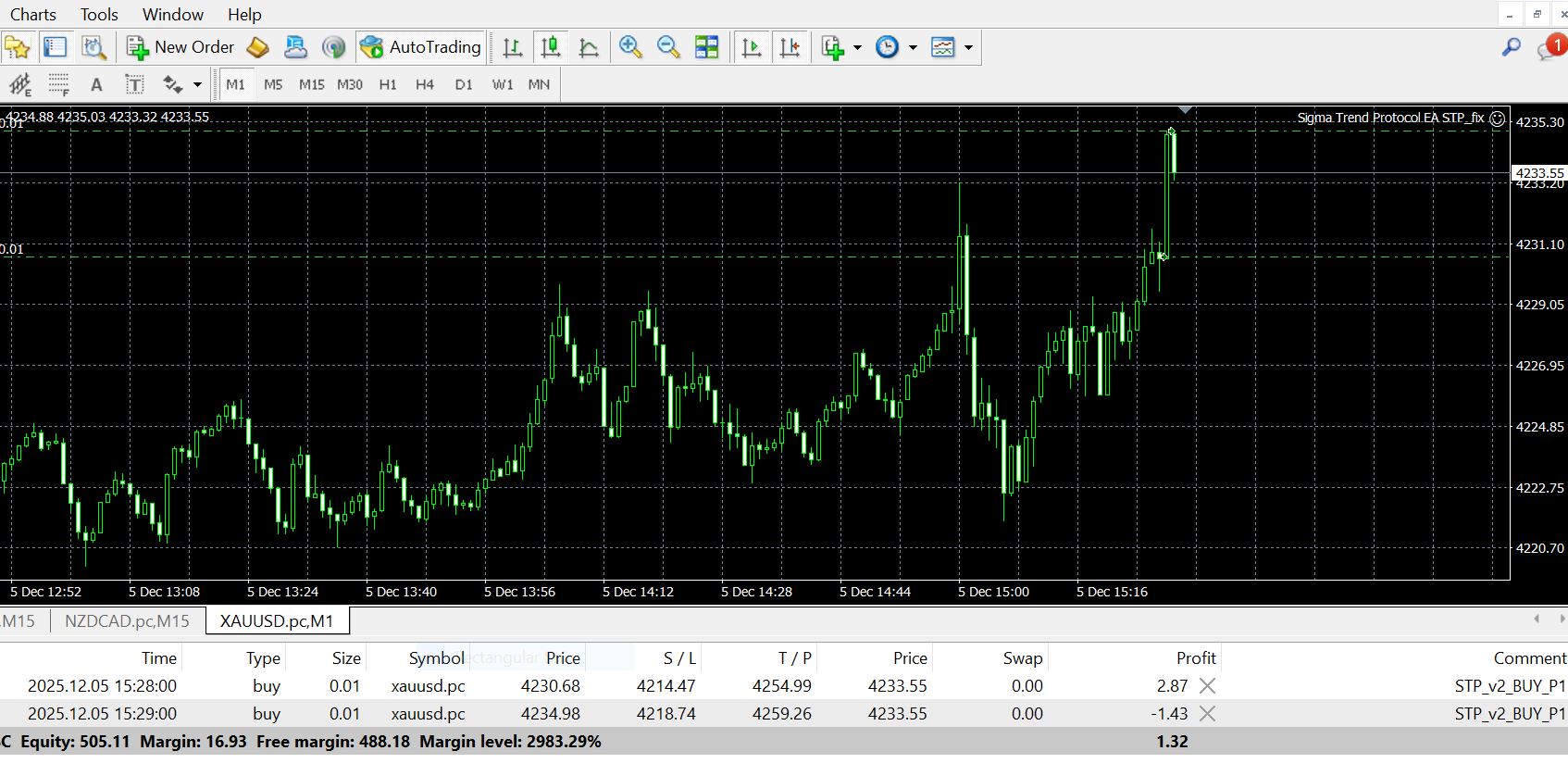Screen dimensions: 1568x776
Task: Close the buy order opened at 4234.98
Action: (x=1207, y=714)
